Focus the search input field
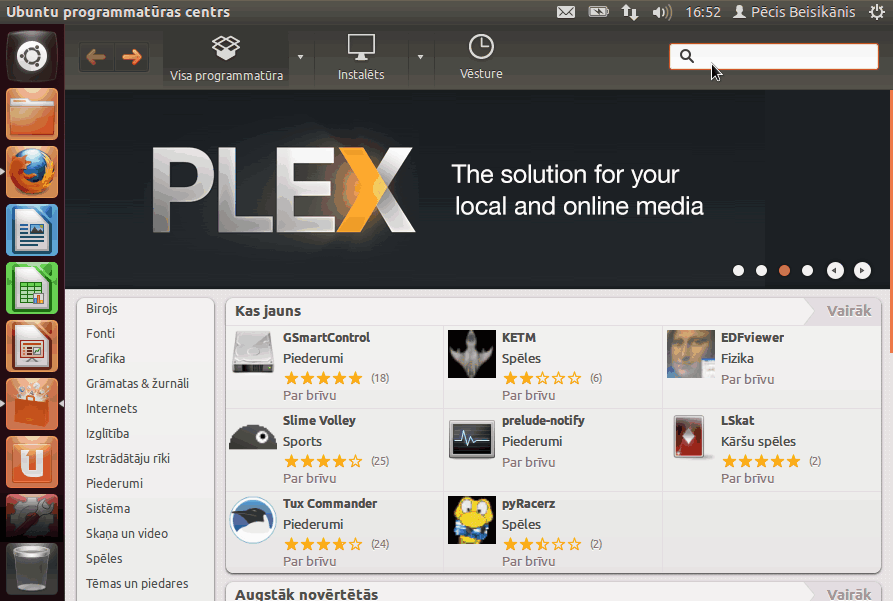 pyautogui.click(x=773, y=56)
